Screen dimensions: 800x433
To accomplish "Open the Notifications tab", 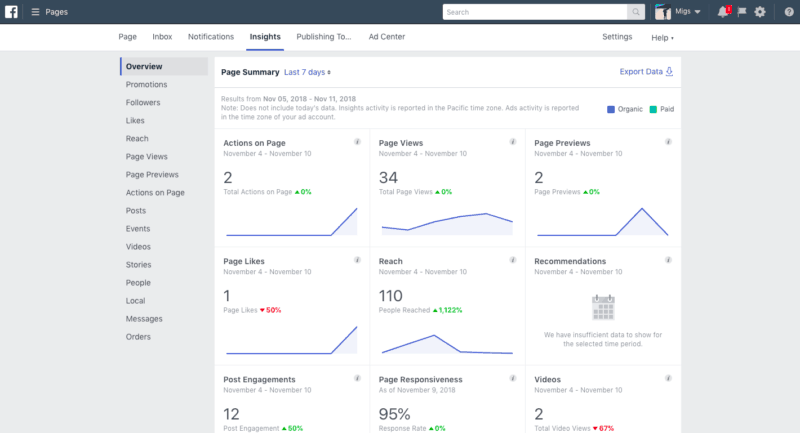I will [211, 37].
